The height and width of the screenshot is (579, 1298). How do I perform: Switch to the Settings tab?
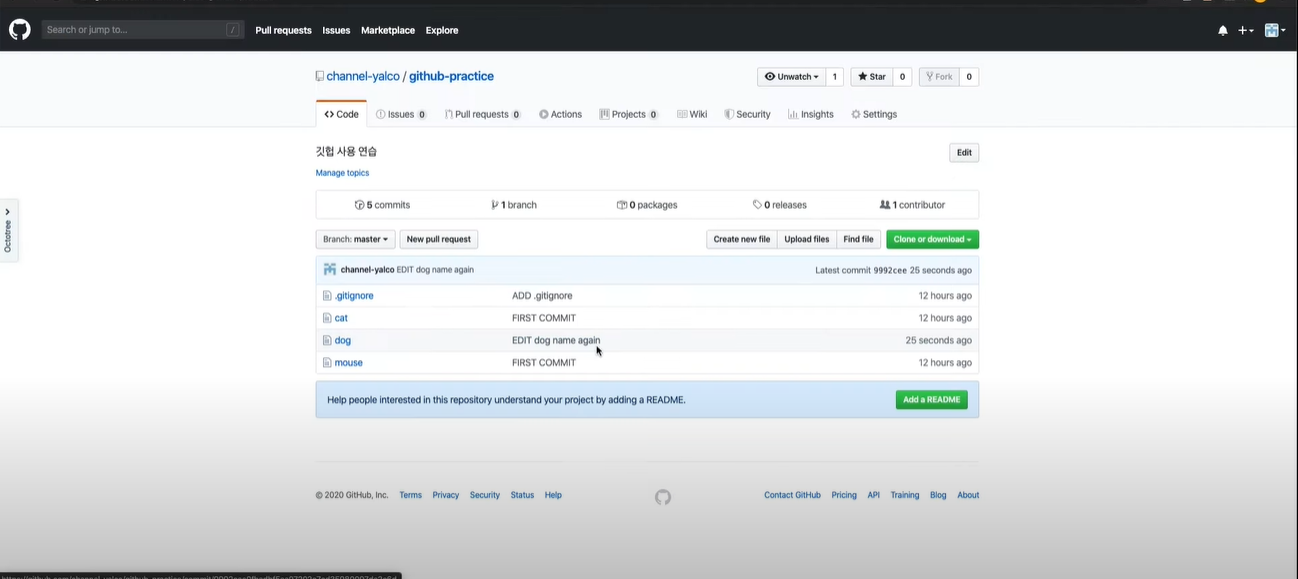tap(874, 114)
